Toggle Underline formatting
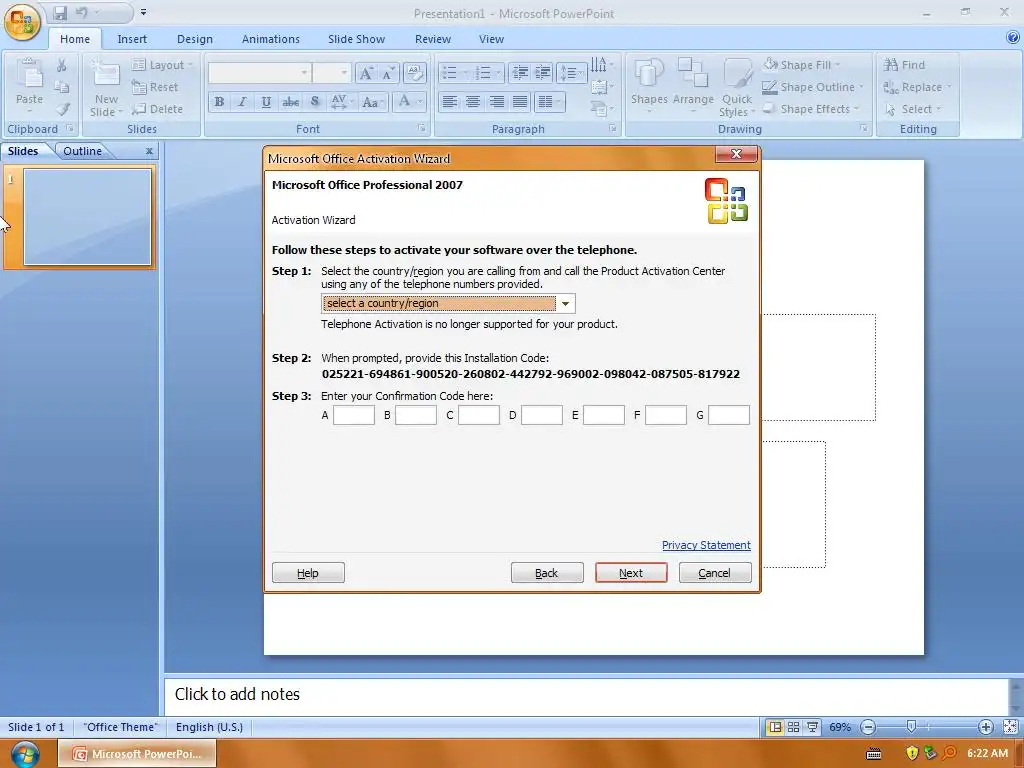The height and width of the screenshot is (768, 1024). (266, 102)
